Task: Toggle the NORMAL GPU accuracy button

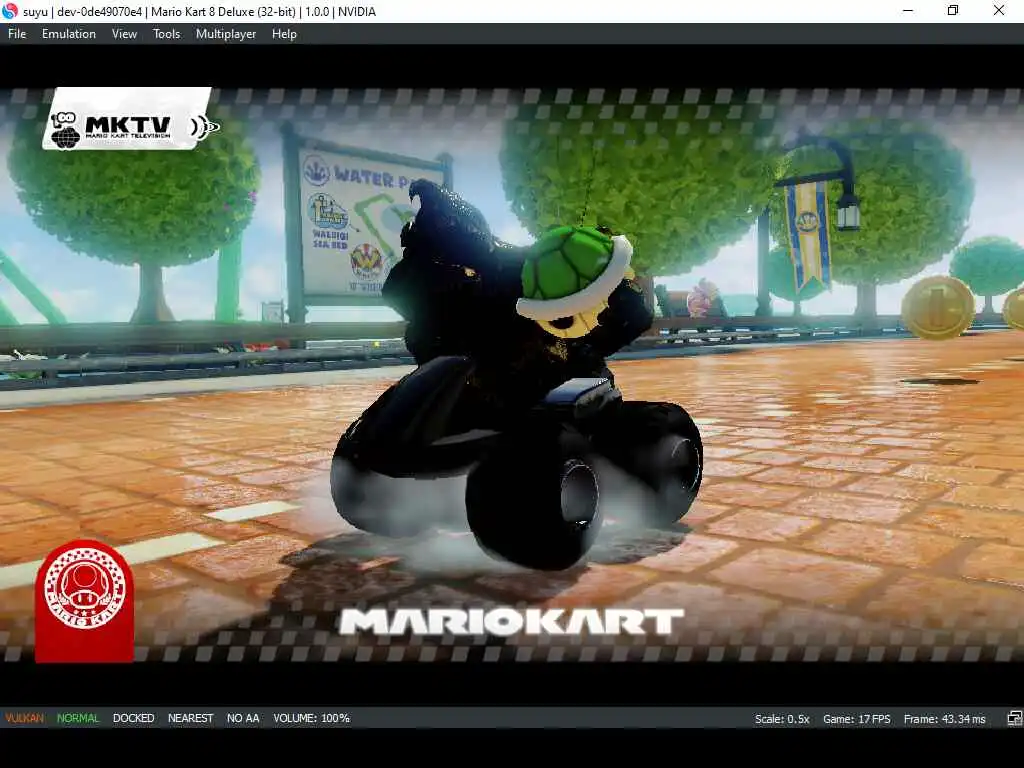Action: click(x=78, y=718)
